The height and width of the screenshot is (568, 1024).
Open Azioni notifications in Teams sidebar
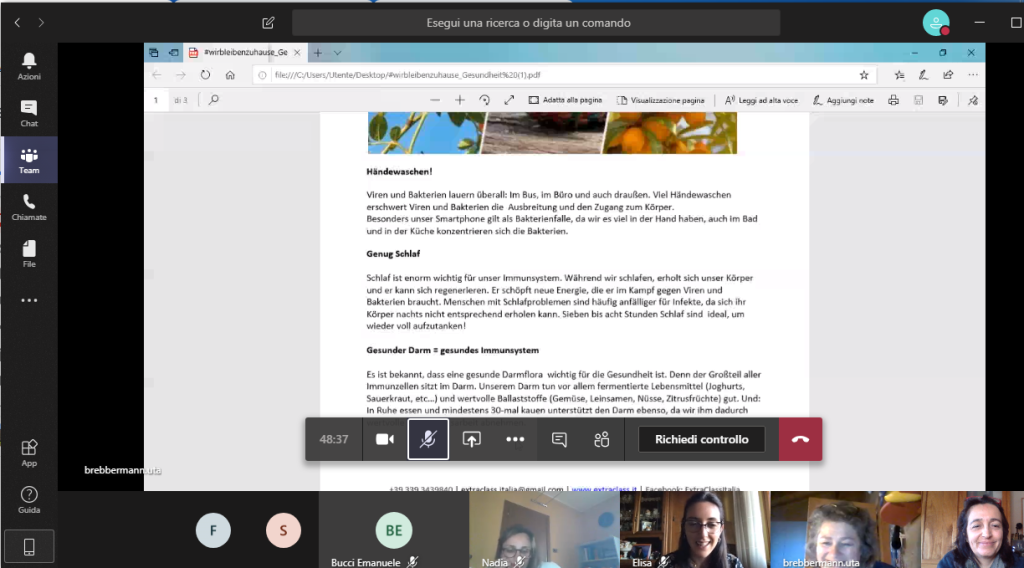coord(29,66)
